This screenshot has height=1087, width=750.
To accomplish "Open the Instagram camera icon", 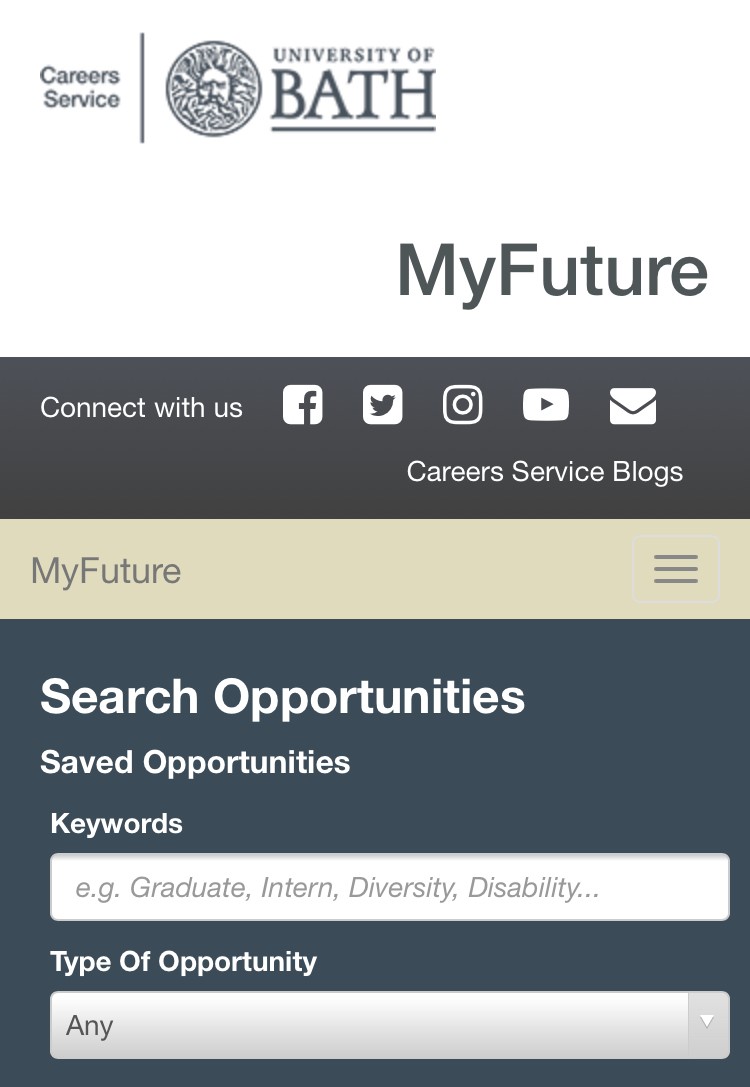I will pos(462,405).
